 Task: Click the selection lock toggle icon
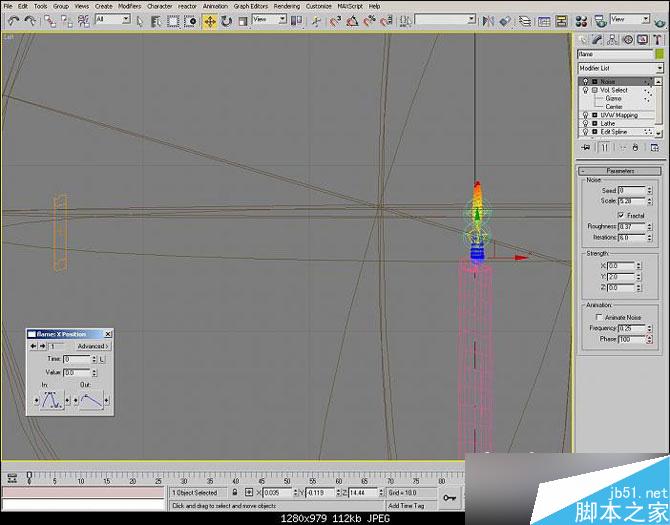pyautogui.click(x=235, y=493)
